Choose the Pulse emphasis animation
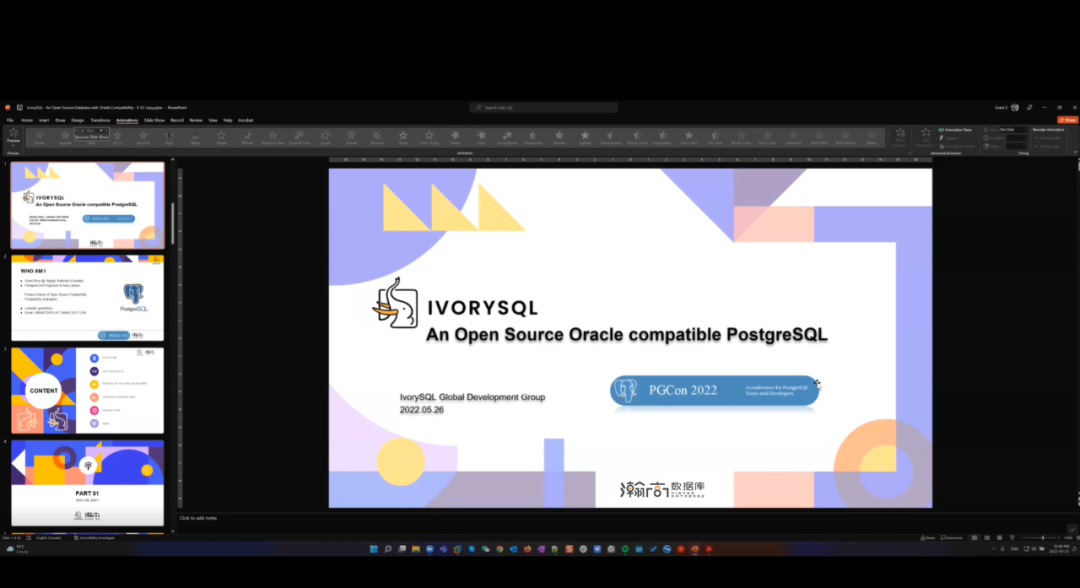 pyautogui.click(x=403, y=138)
